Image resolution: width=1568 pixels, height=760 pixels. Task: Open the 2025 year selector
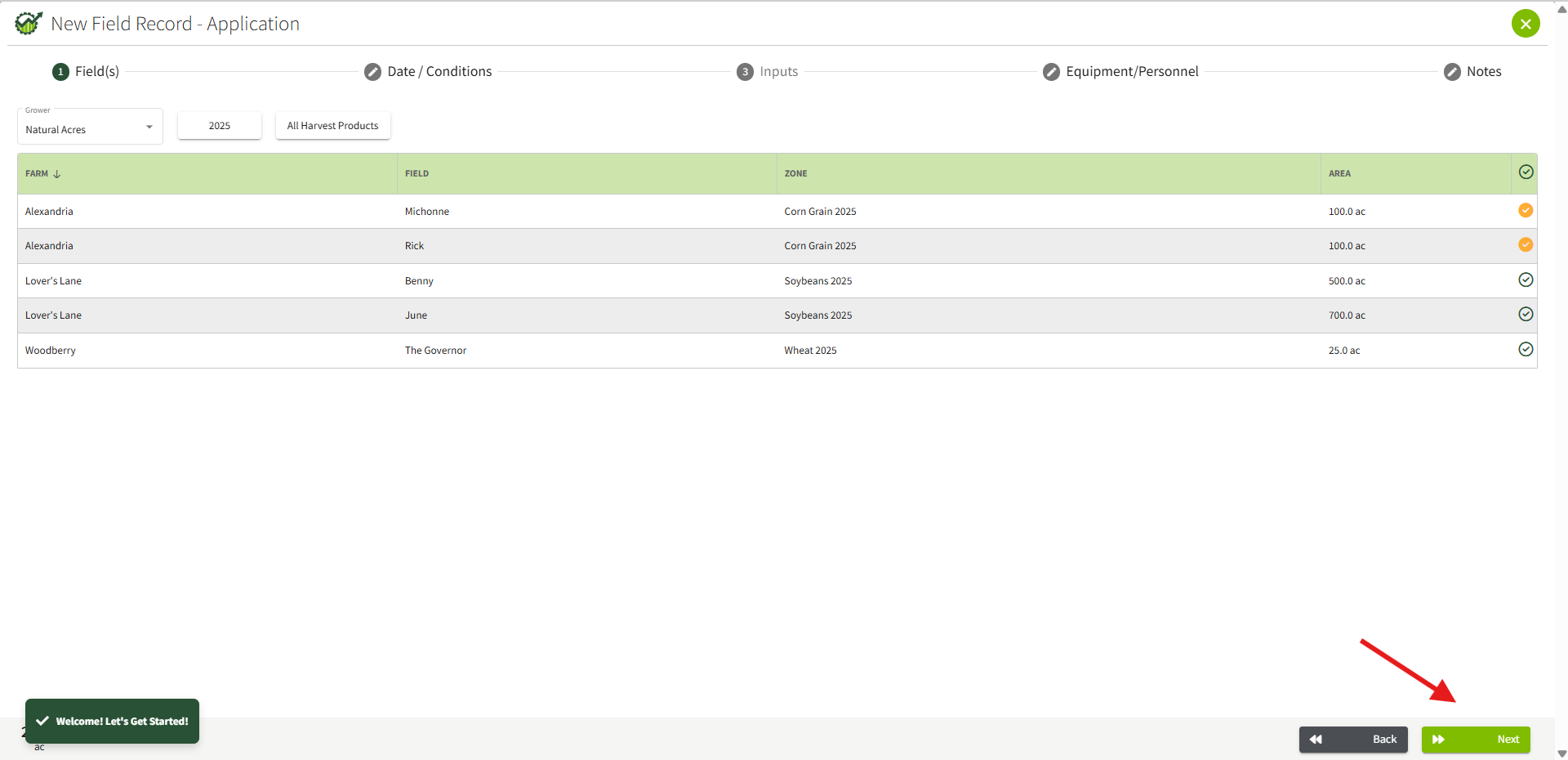click(x=220, y=126)
